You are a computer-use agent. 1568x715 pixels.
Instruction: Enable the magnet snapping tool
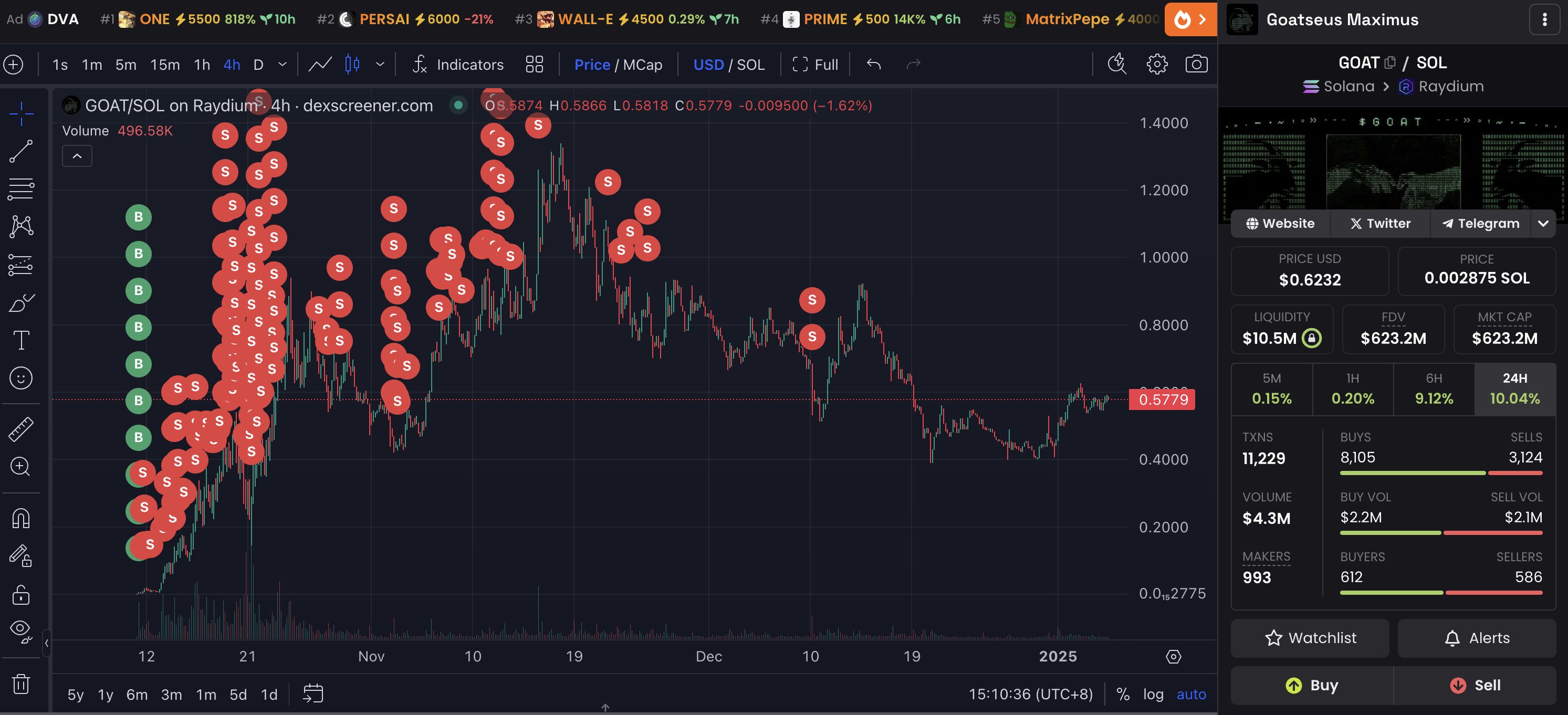22,518
